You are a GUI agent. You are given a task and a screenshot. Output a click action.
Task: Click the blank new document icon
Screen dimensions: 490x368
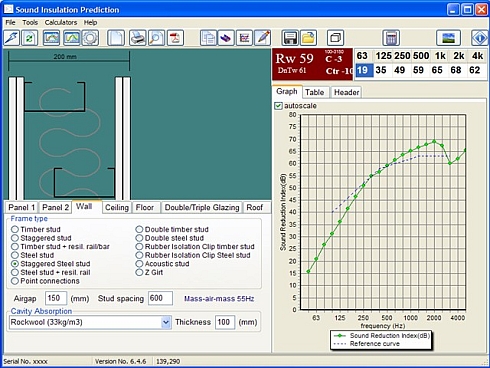[x=116, y=38]
